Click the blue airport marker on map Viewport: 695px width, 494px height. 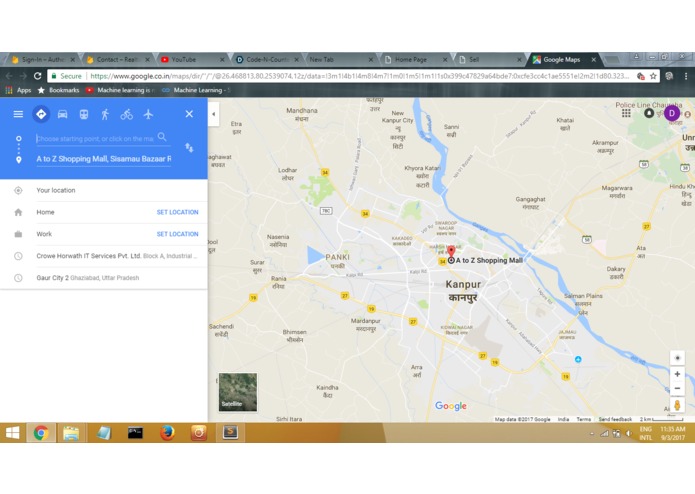pyautogui.click(x=578, y=359)
